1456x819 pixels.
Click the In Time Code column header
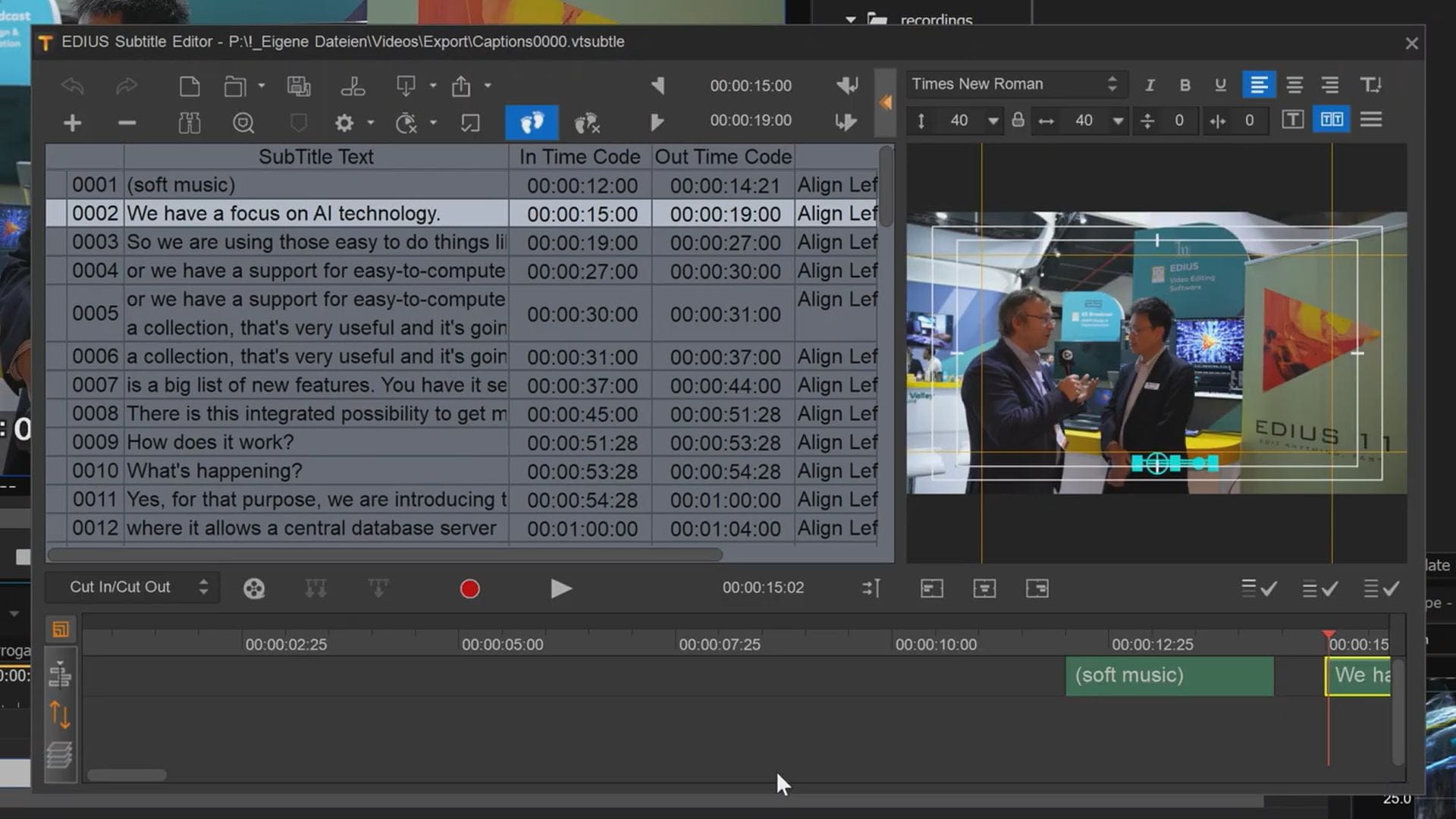pyautogui.click(x=579, y=157)
